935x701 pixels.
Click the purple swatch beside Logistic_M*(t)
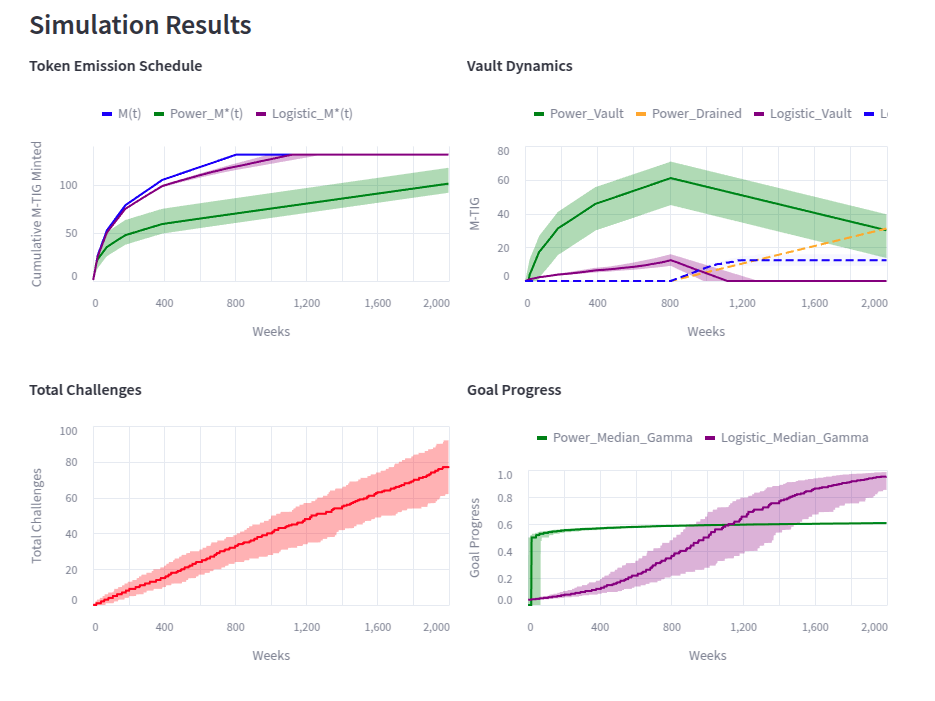click(x=263, y=114)
